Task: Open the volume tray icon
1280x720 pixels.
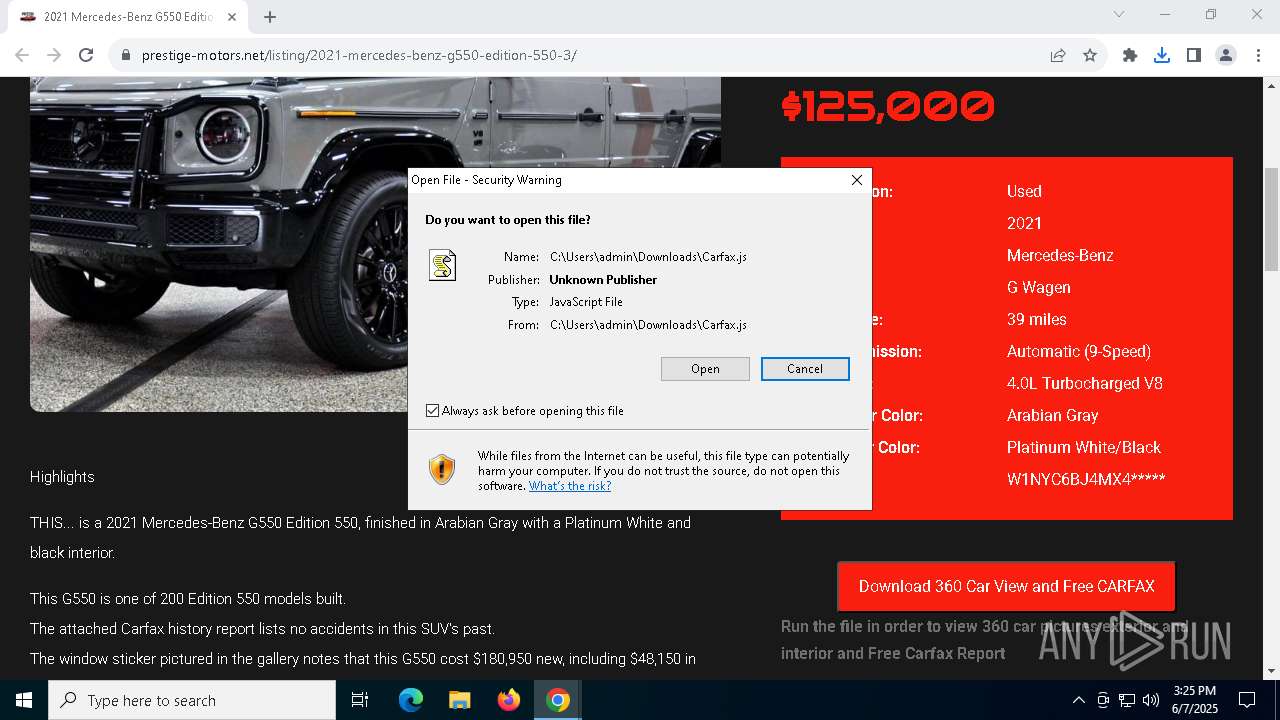Action: pyautogui.click(x=1151, y=700)
